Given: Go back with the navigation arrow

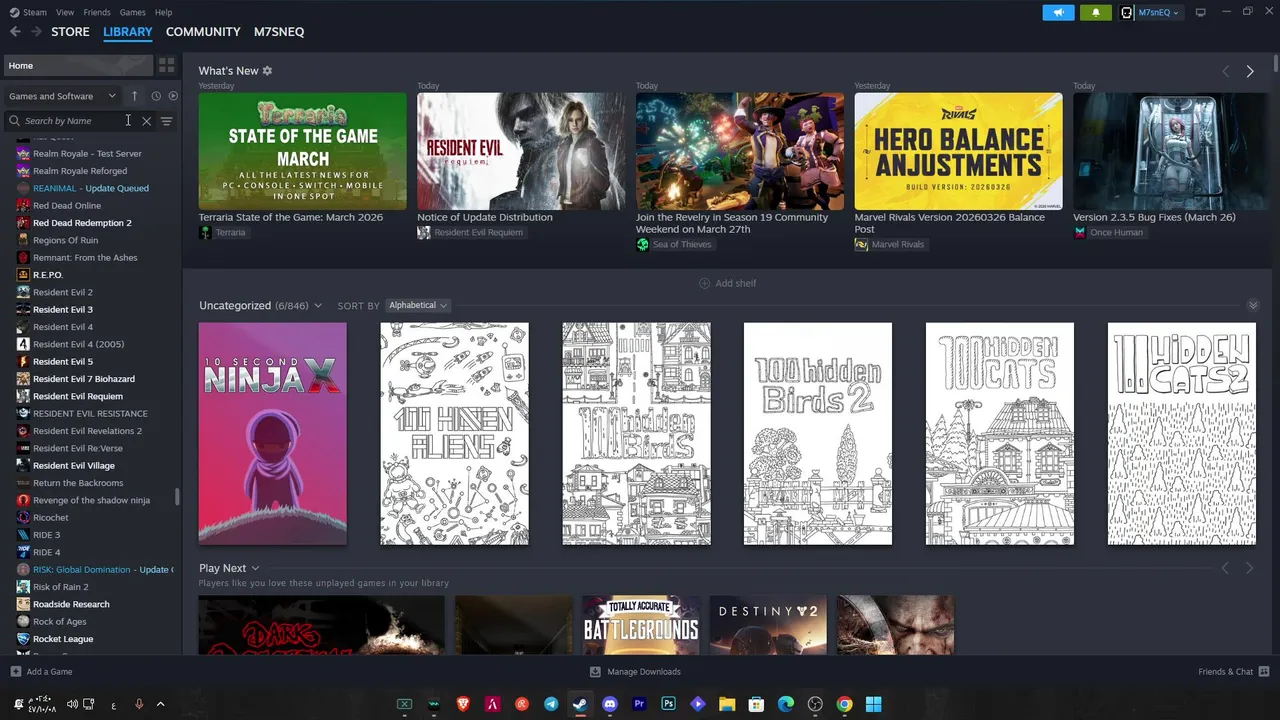Looking at the screenshot, I should 15,32.
